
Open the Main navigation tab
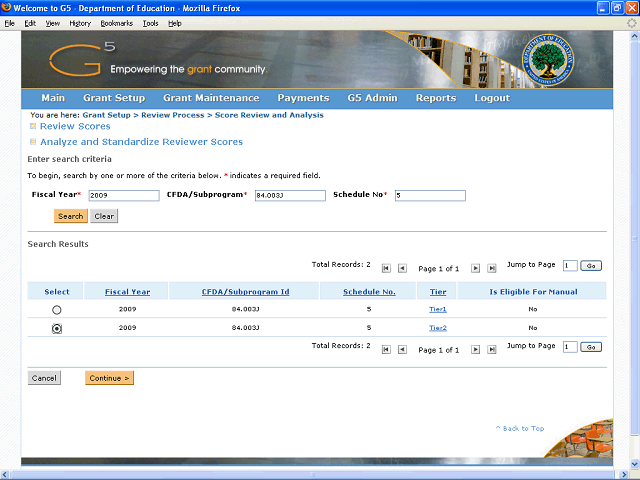(53, 98)
